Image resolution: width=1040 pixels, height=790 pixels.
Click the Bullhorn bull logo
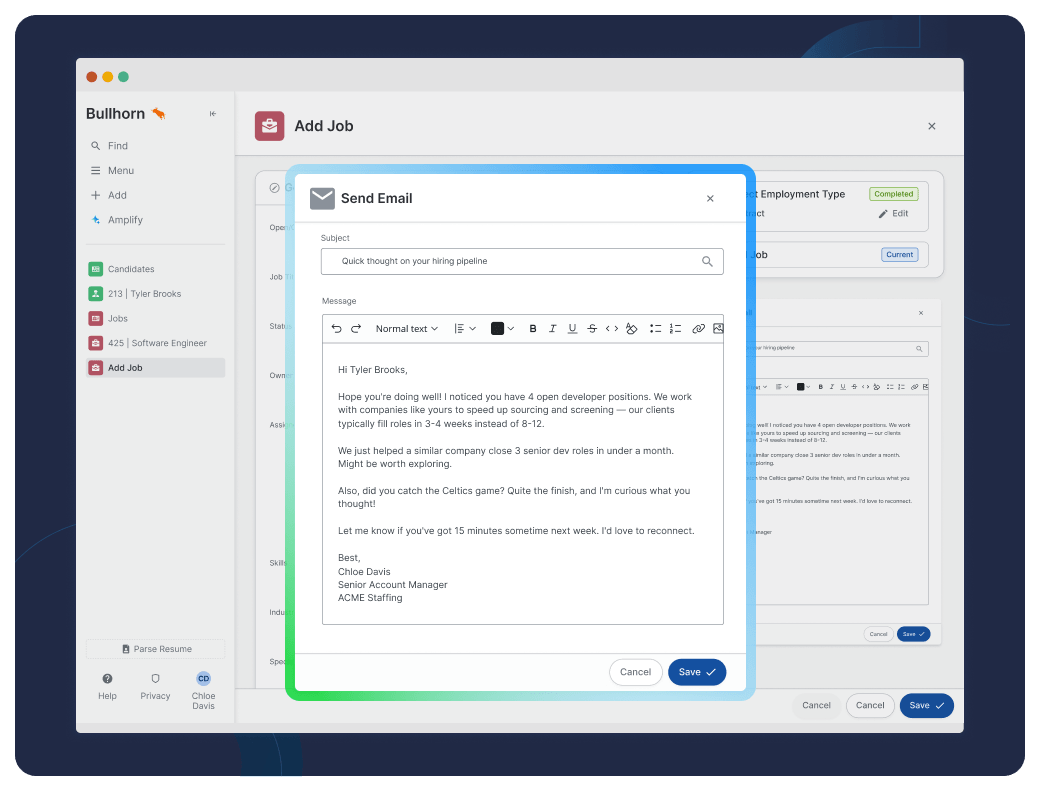[x=159, y=113]
